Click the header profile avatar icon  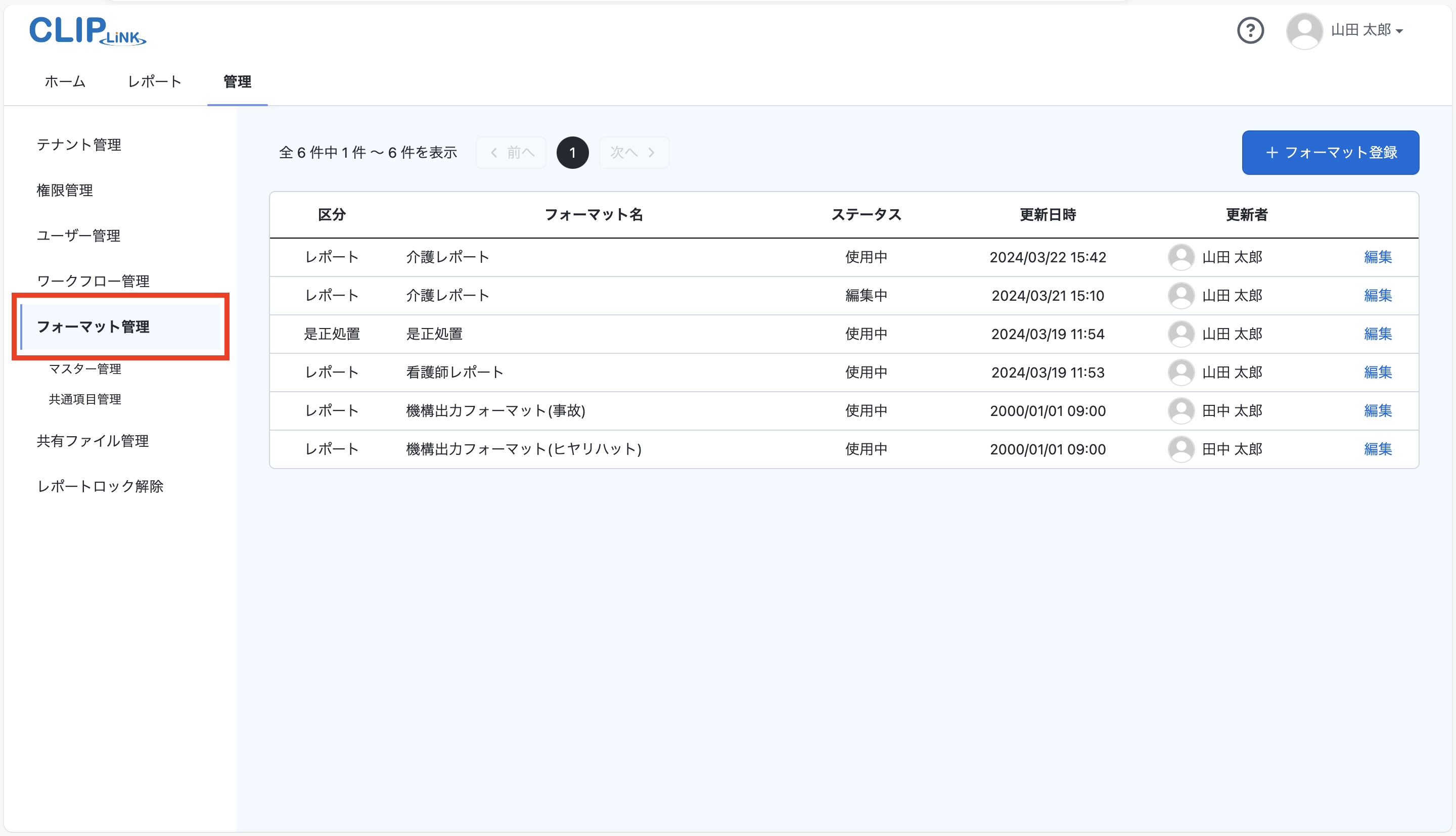point(1304,30)
